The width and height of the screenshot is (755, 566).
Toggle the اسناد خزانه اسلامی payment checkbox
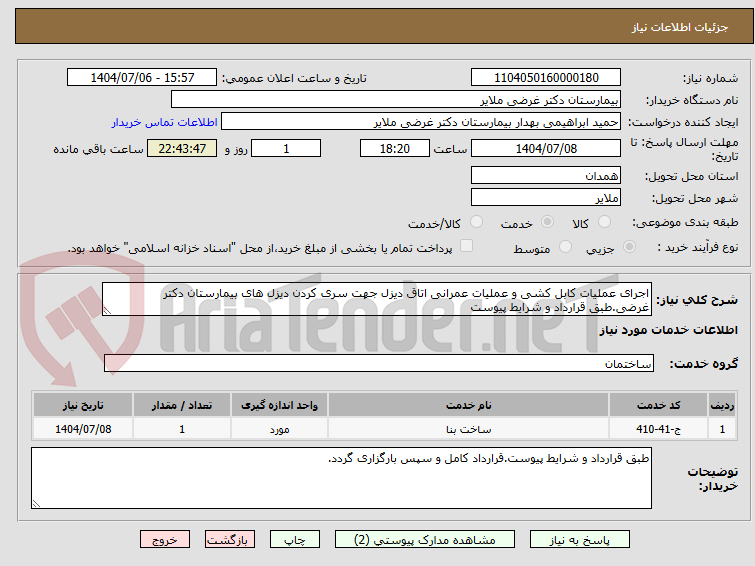(466, 246)
